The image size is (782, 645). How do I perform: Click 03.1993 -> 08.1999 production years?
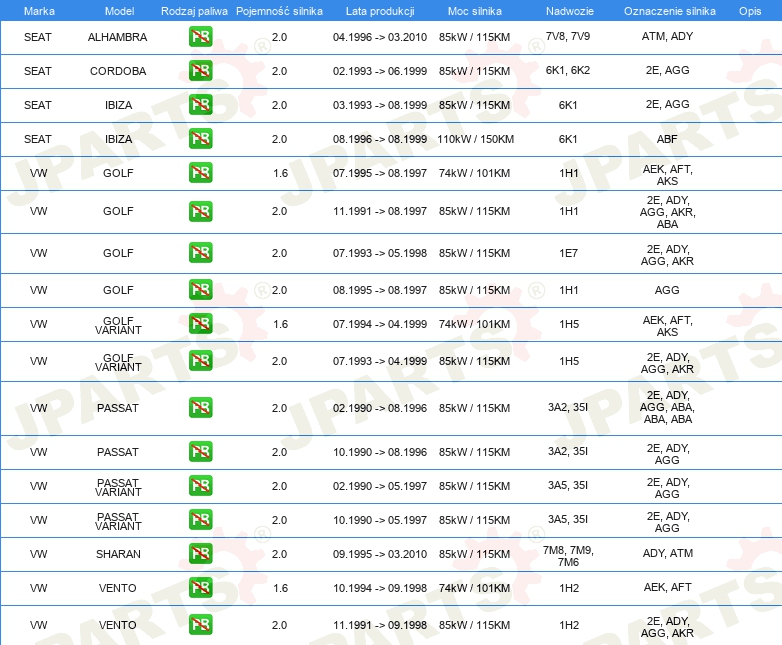[x=380, y=105]
